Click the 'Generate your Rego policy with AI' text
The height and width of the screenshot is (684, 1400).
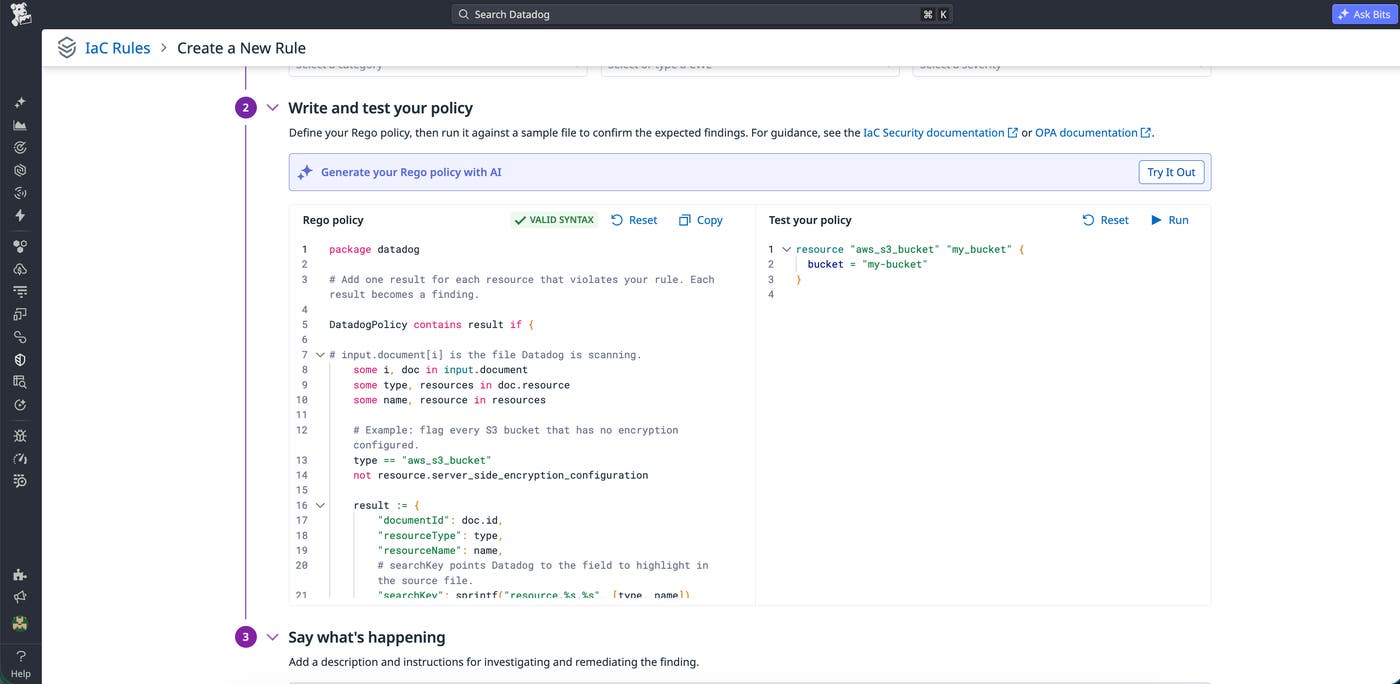click(x=411, y=172)
